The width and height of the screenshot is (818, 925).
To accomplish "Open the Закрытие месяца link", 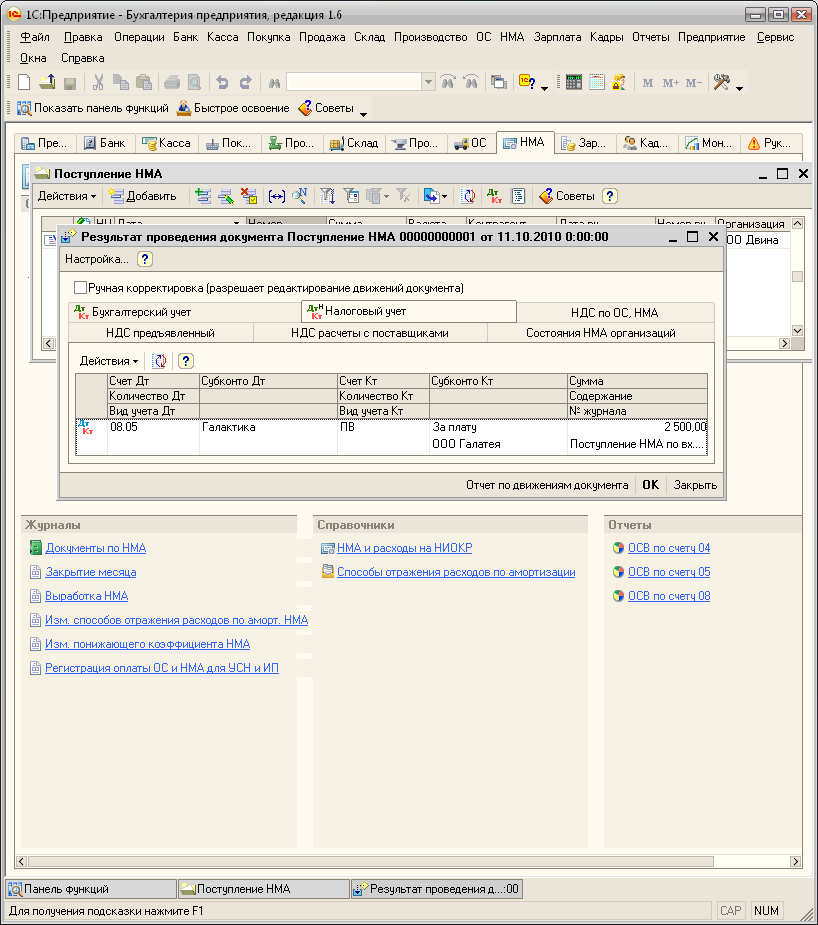I will 91,572.
